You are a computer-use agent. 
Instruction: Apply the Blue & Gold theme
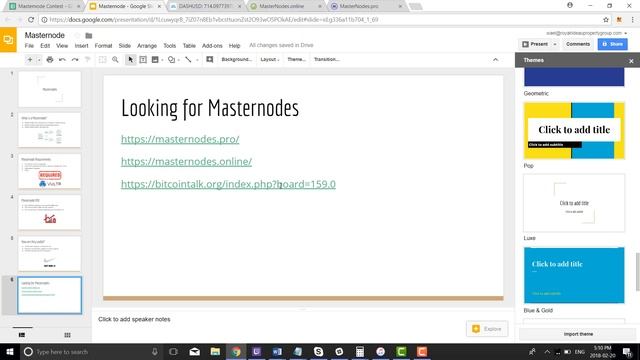tap(574, 275)
